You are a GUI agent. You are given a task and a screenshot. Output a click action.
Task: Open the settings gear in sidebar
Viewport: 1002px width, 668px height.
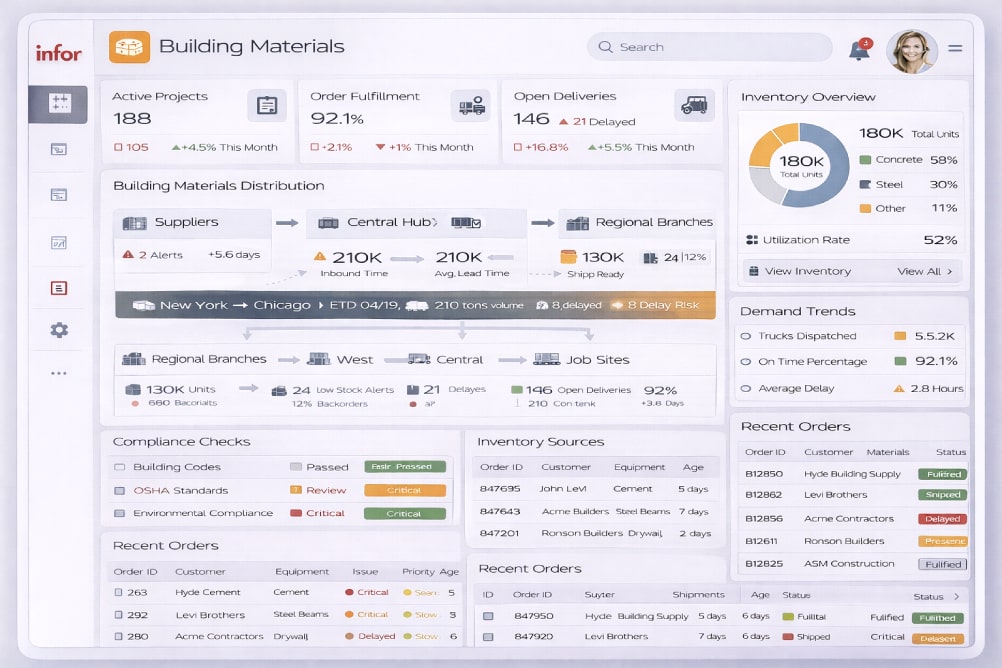click(59, 330)
